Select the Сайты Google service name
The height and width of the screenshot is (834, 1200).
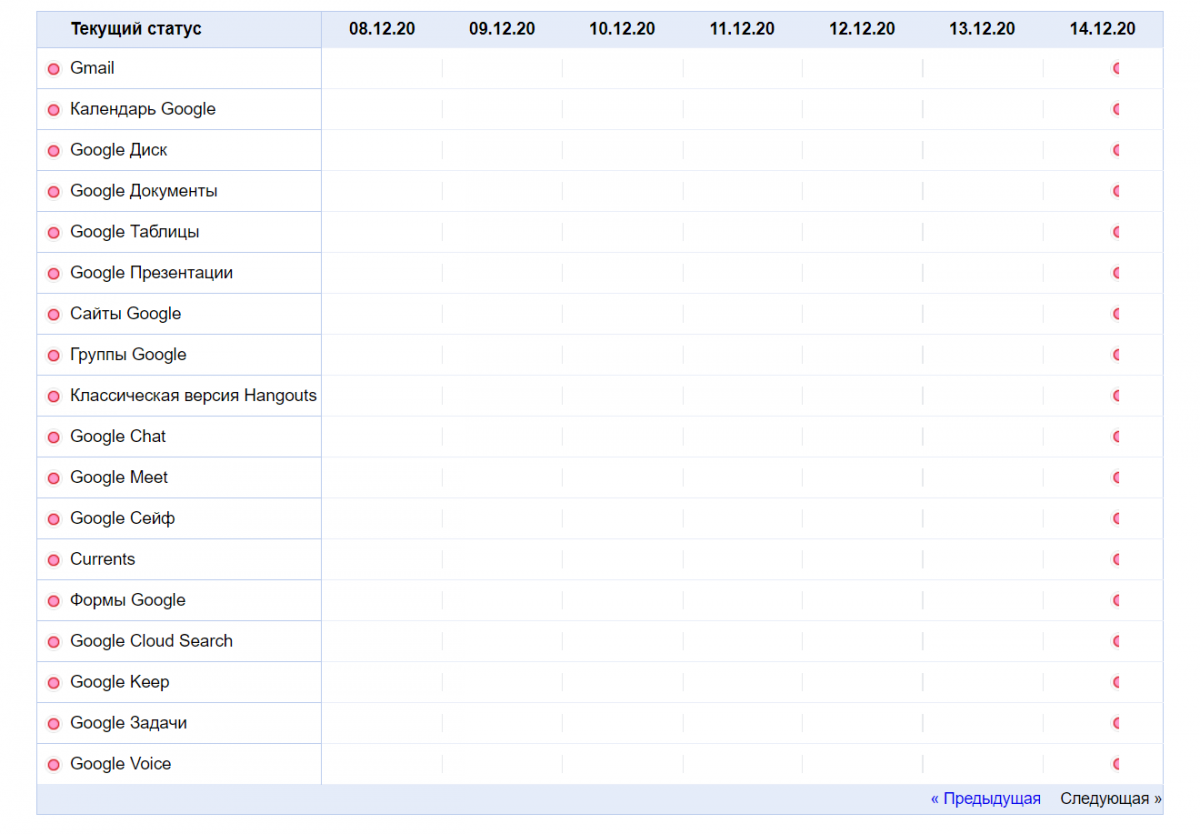[126, 314]
